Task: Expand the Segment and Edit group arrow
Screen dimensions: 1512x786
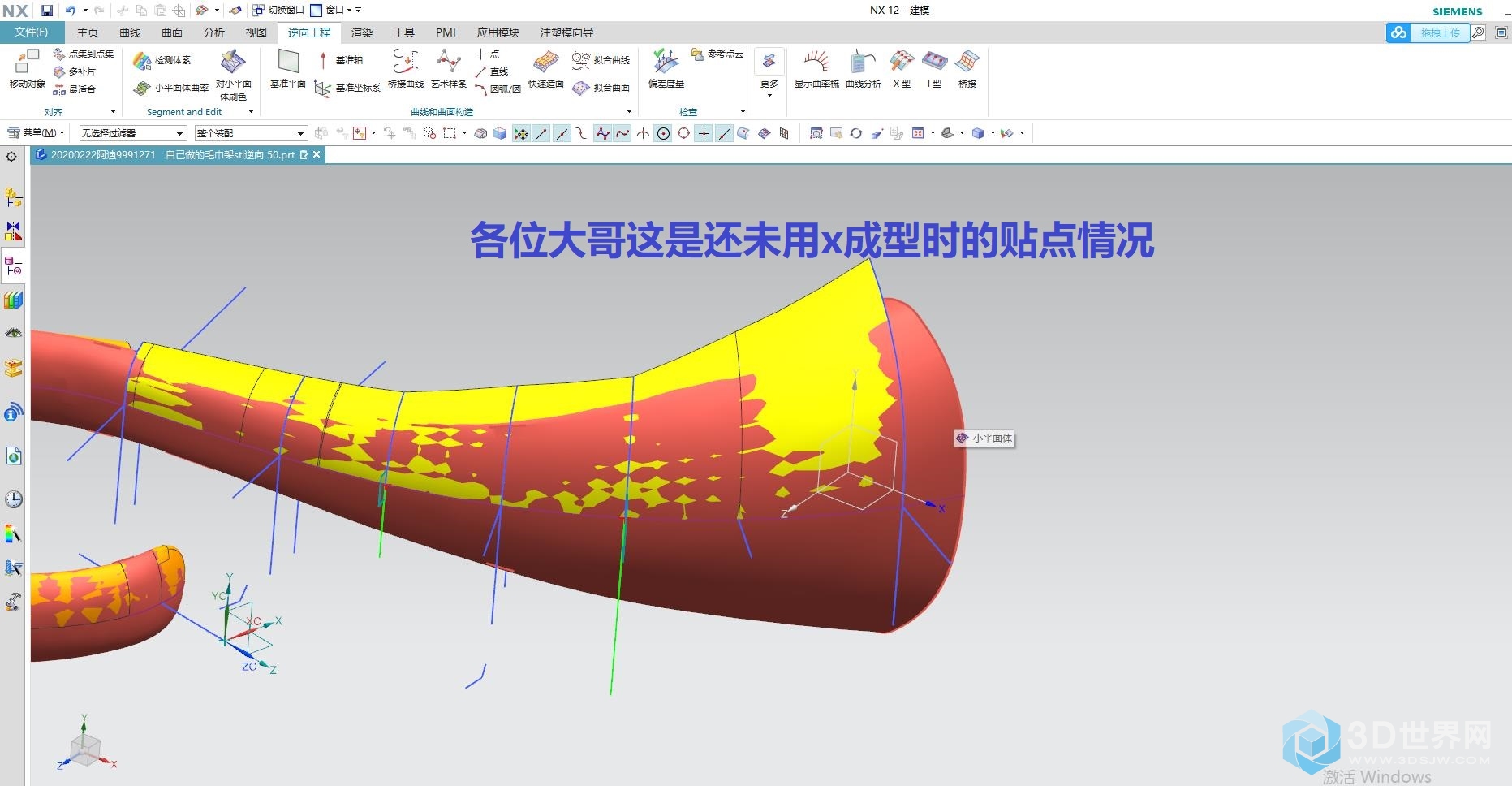Action: 251,112
